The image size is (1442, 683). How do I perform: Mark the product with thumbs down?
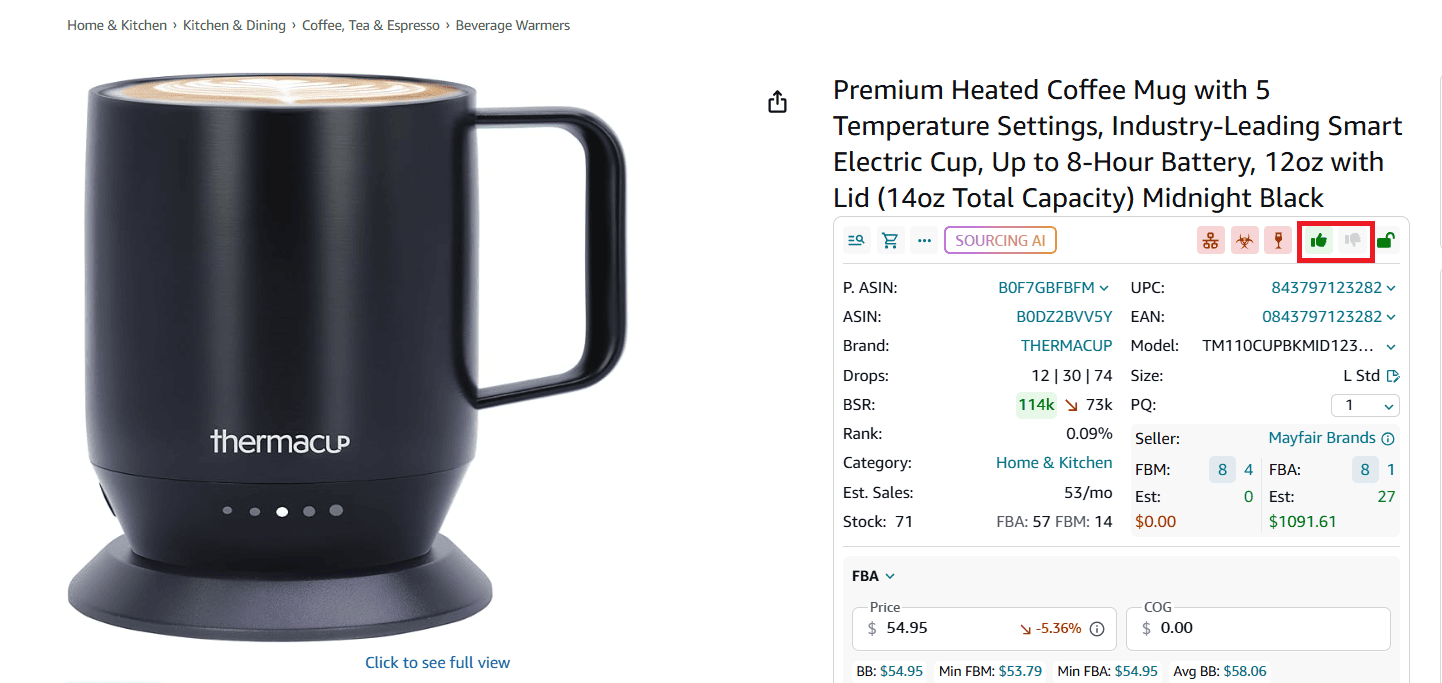click(x=1352, y=240)
